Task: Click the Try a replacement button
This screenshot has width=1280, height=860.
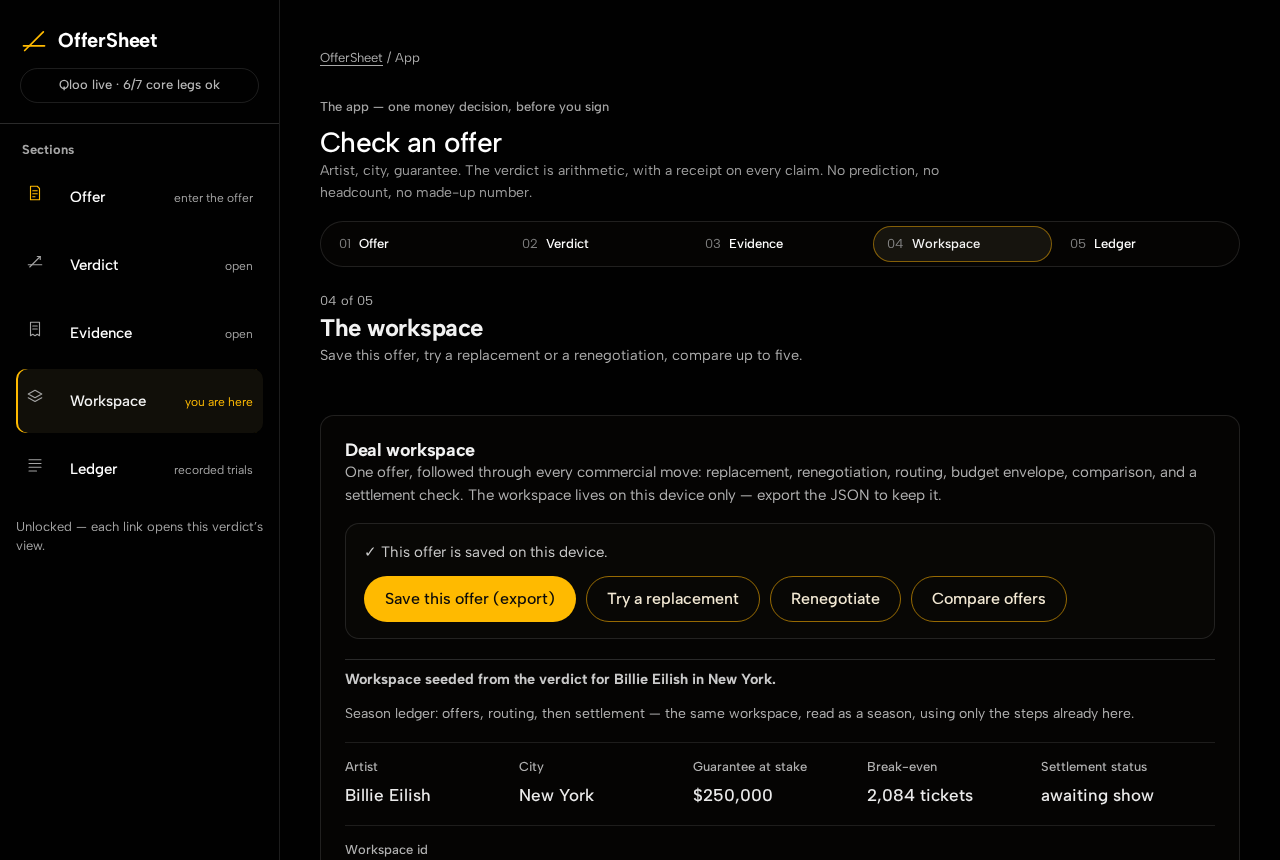Action: (673, 599)
